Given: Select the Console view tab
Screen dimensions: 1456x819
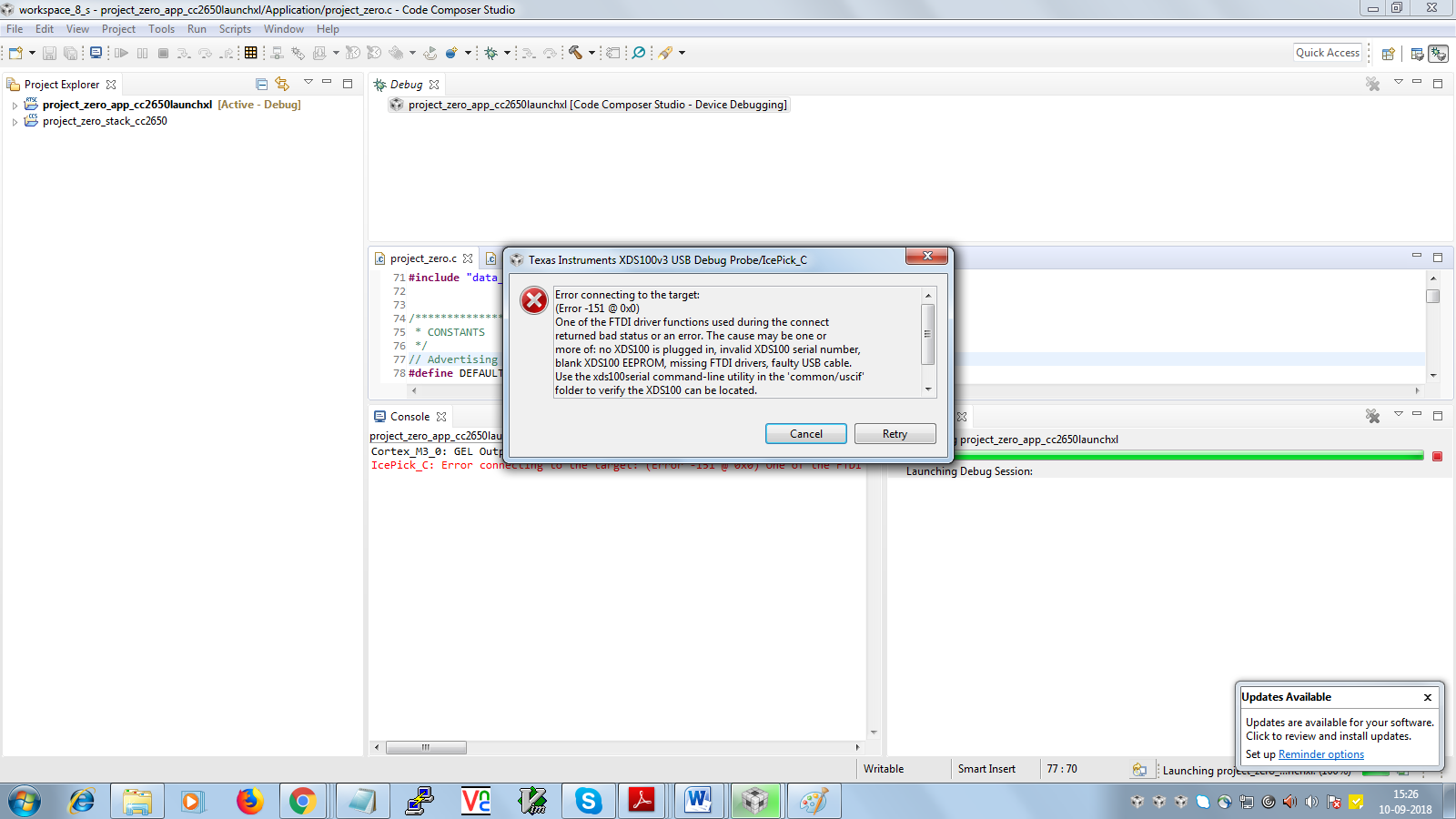Looking at the screenshot, I should (409, 417).
